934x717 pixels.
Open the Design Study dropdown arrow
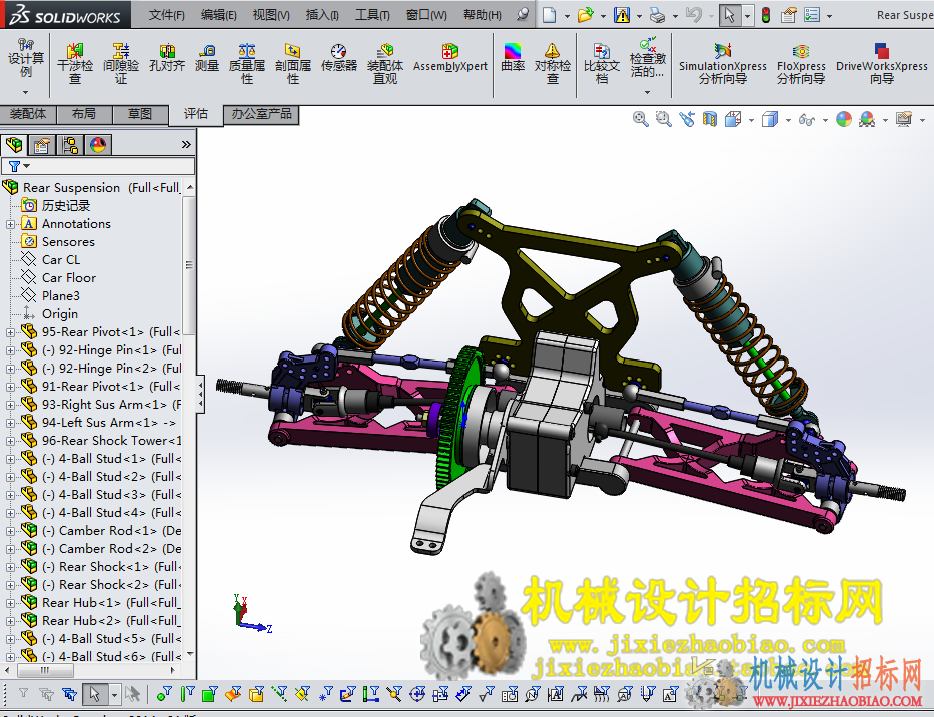26,92
